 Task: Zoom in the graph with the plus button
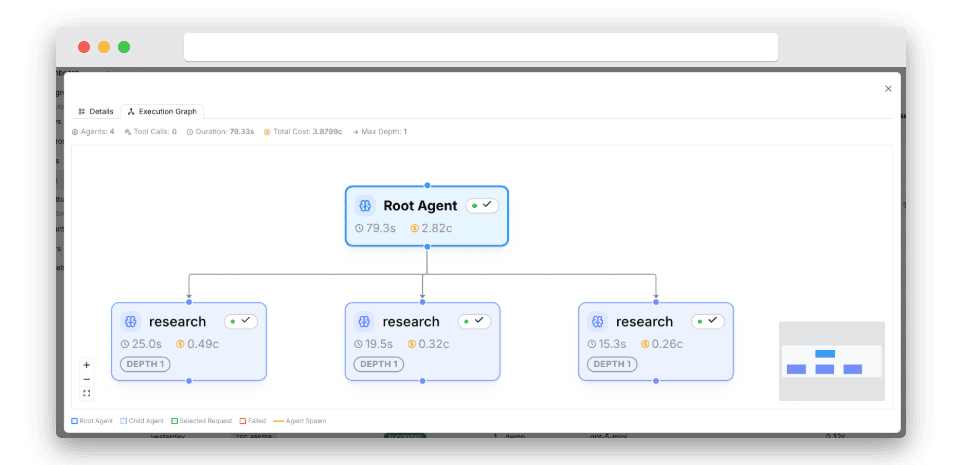click(86, 365)
